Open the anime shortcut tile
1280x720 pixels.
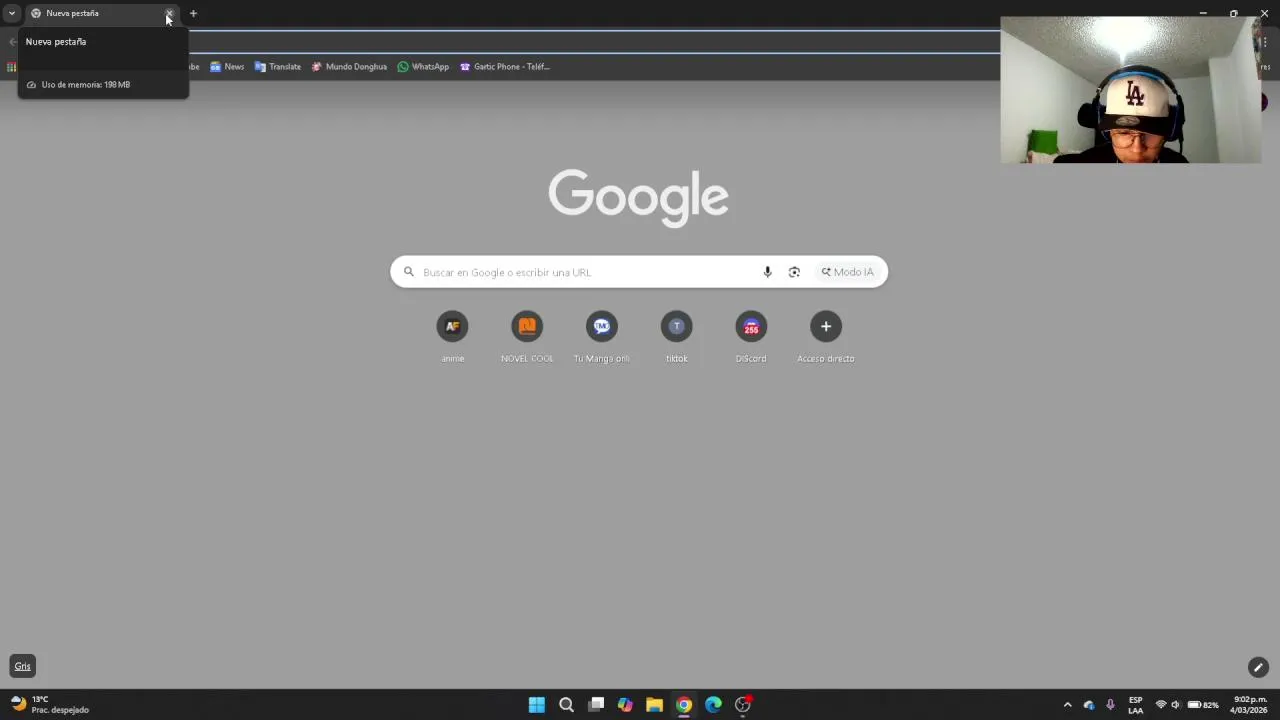452,337
